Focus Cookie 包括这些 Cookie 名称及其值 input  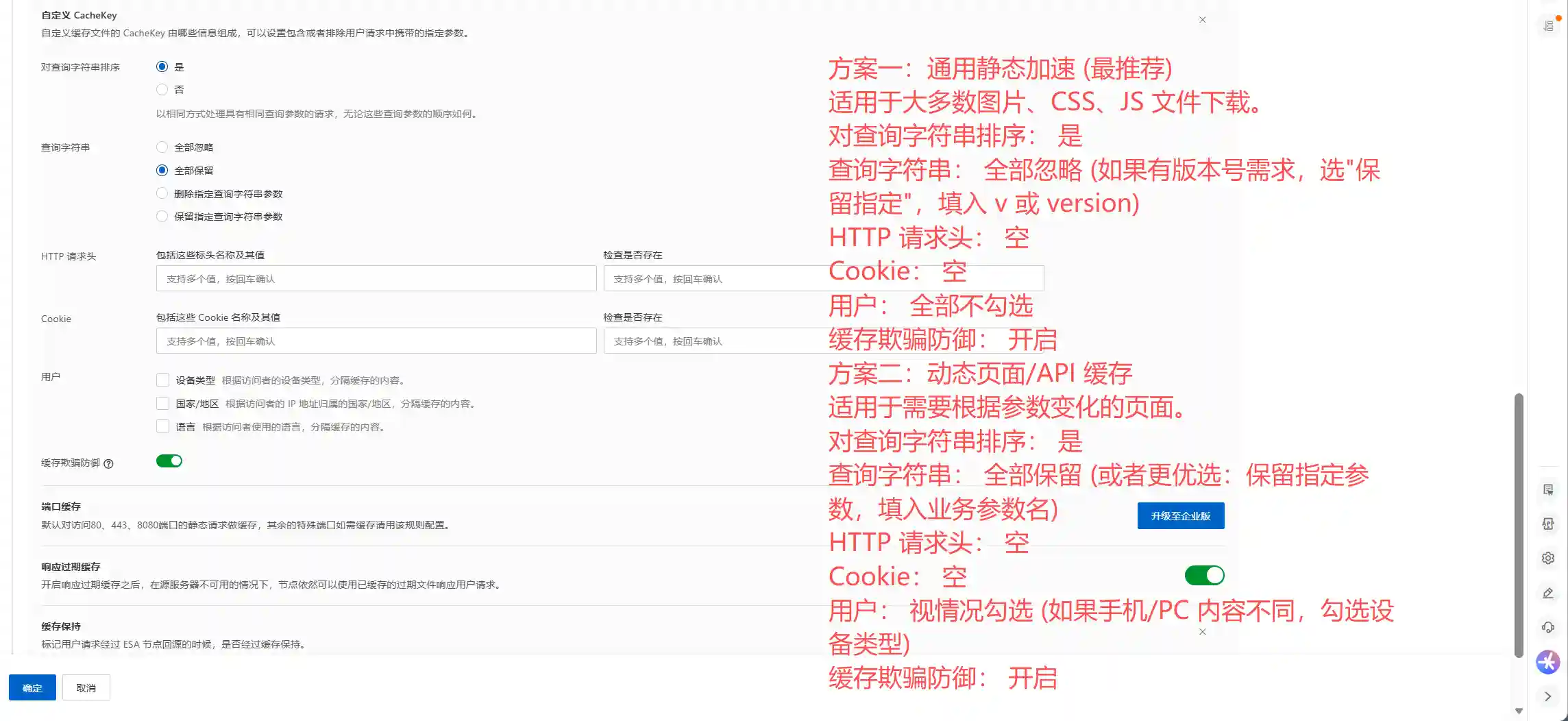pyautogui.click(x=376, y=341)
